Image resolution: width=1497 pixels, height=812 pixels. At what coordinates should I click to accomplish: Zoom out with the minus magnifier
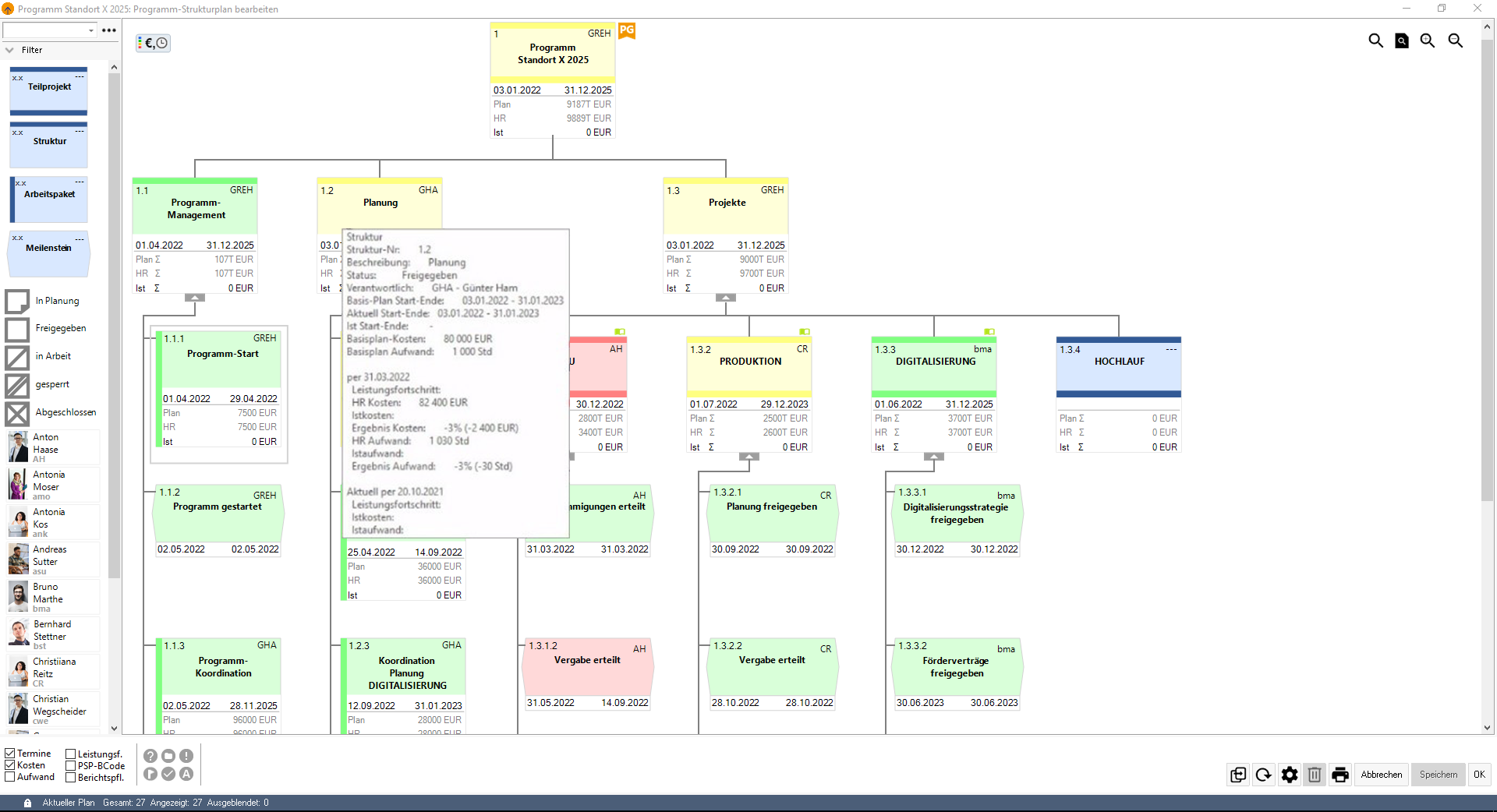[x=1456, y=41]
